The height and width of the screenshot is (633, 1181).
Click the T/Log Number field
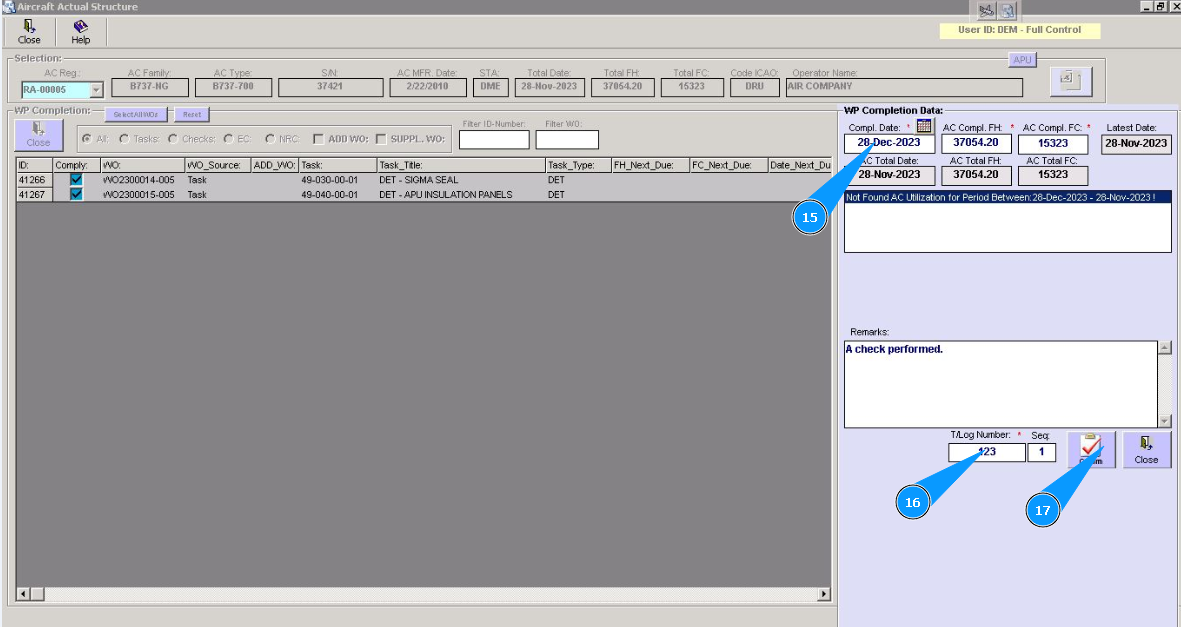click(x=987, y=452)
